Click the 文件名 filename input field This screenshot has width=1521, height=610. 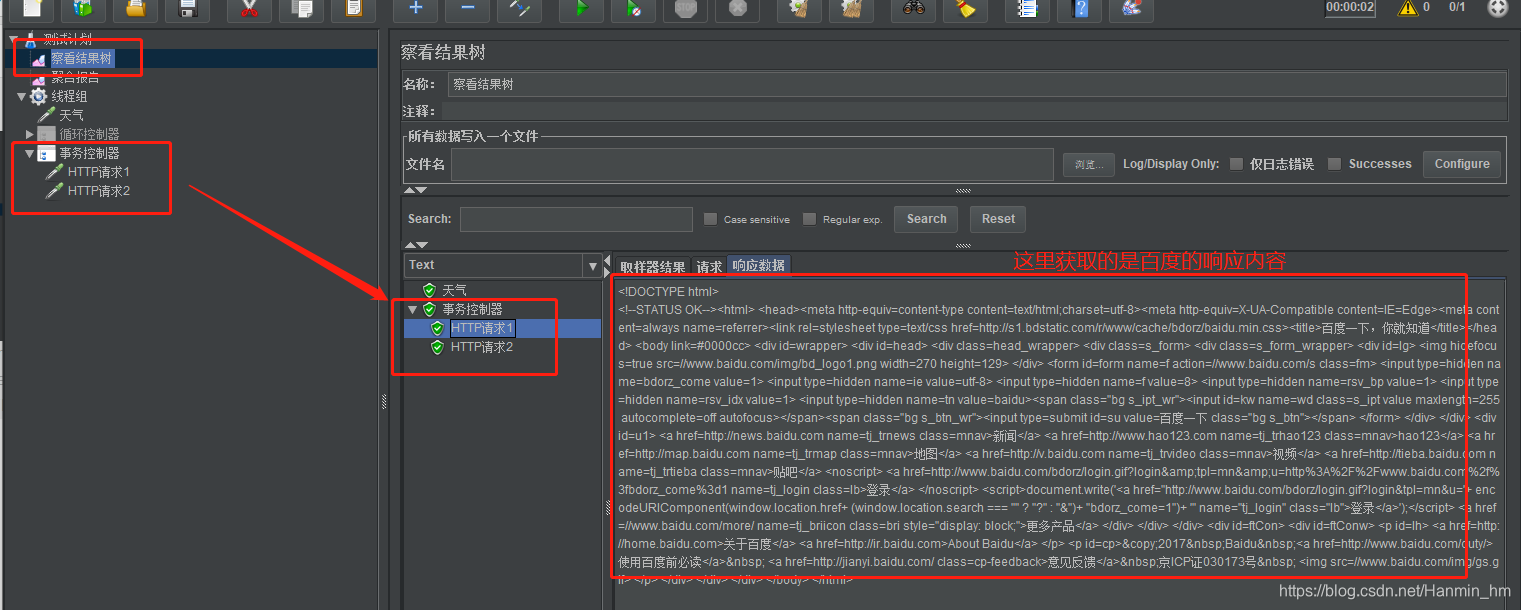point(753,164)
